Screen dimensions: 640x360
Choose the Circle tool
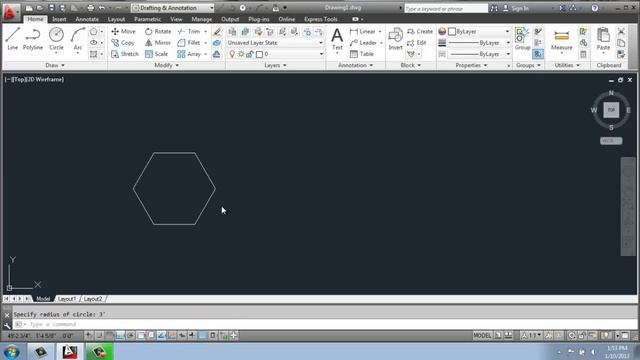pos(56,39)
